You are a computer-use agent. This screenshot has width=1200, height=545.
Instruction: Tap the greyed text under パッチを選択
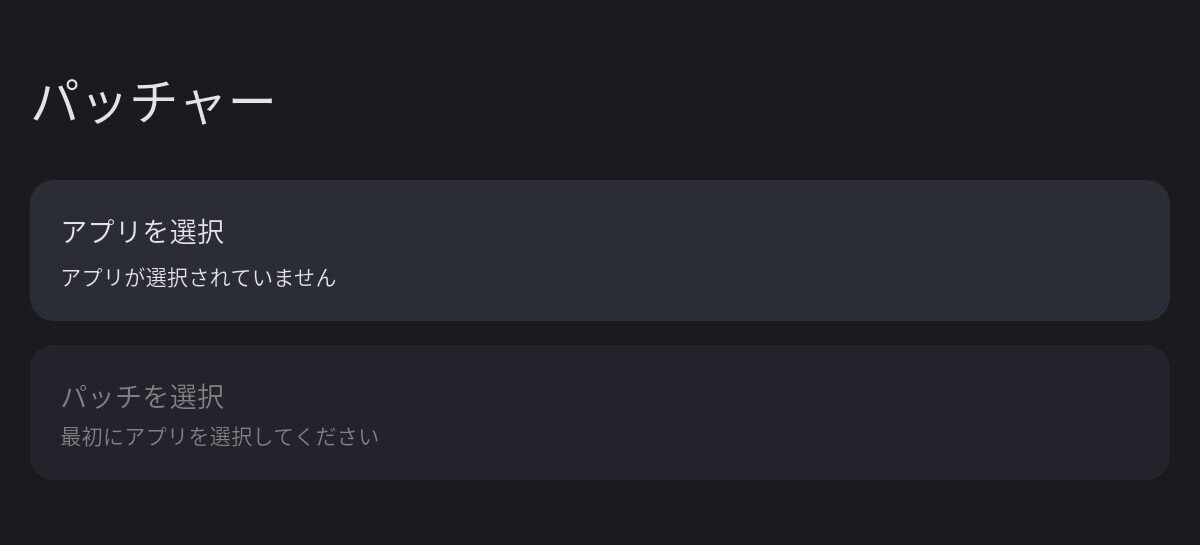pos(220,437)
